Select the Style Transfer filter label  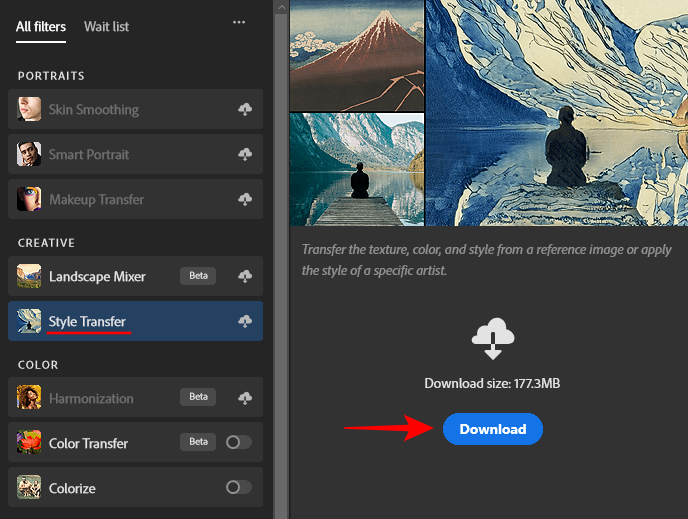tap(87, 322)
